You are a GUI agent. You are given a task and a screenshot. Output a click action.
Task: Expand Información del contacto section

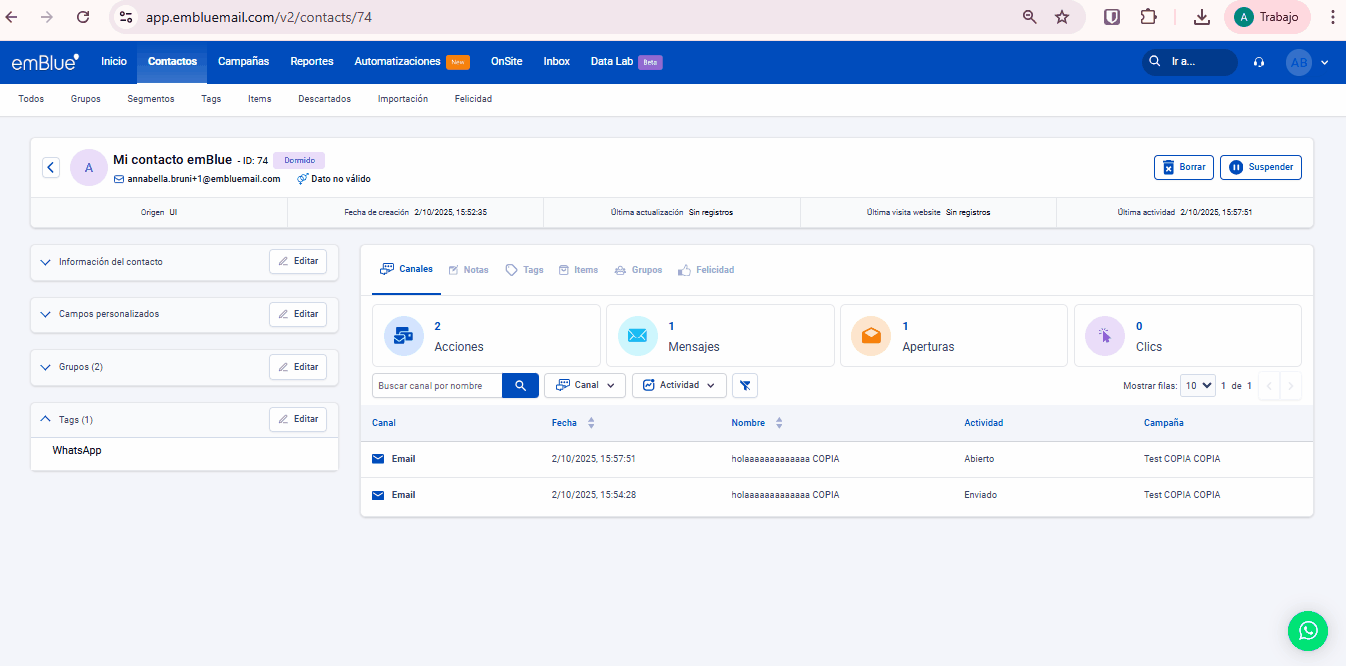[x=45, y=262]
